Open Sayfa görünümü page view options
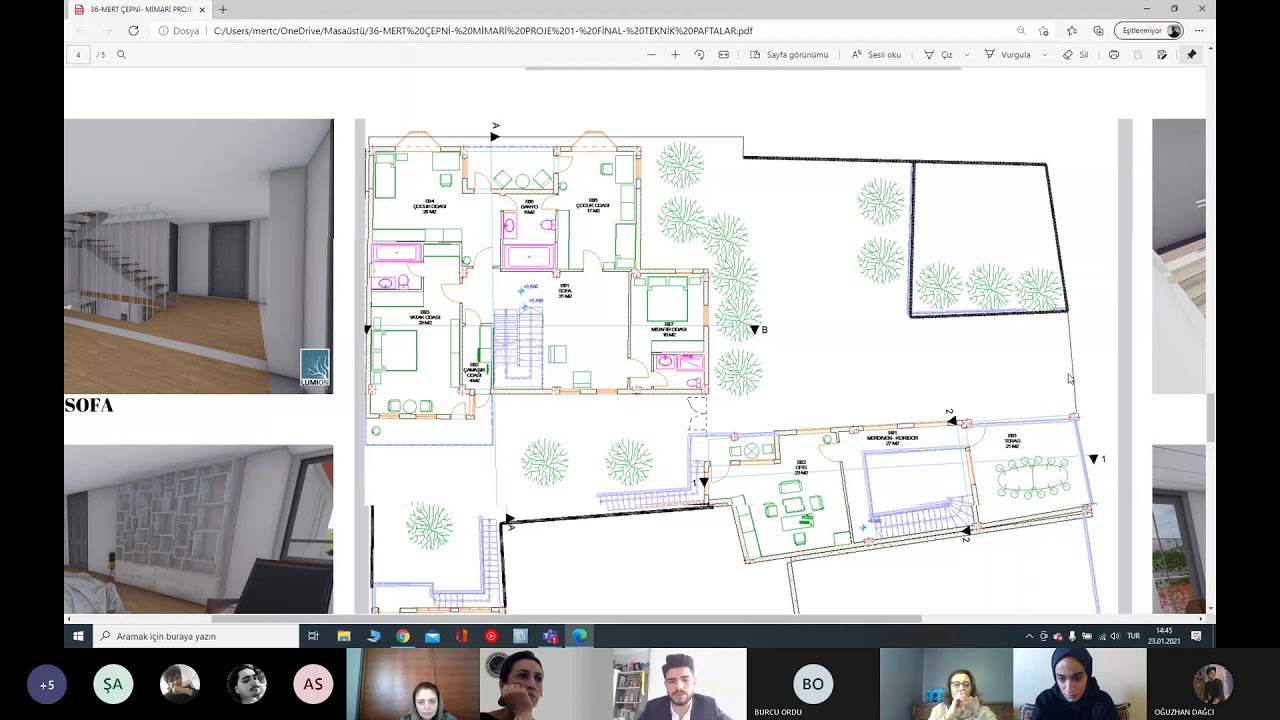Image resolution: width=1280 pixels, height=720 pixels. point(789,55)
